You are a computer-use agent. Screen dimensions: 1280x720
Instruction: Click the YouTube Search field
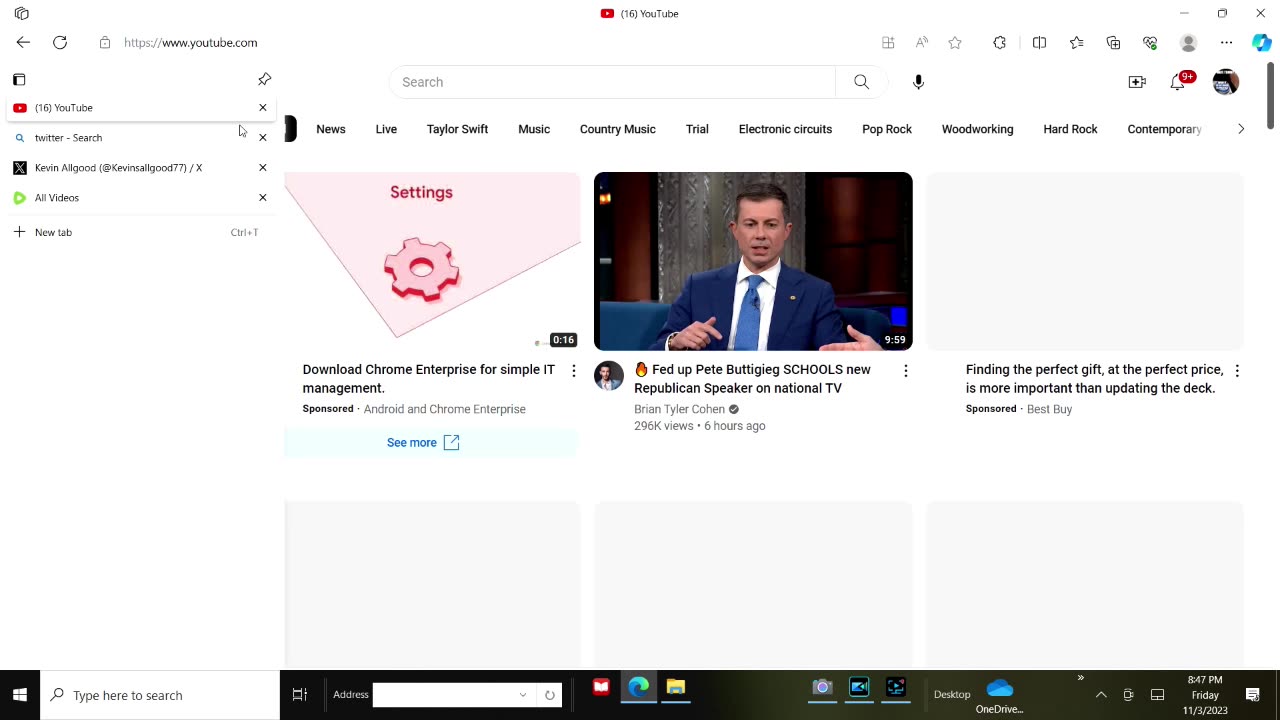(x=613, y=82)
